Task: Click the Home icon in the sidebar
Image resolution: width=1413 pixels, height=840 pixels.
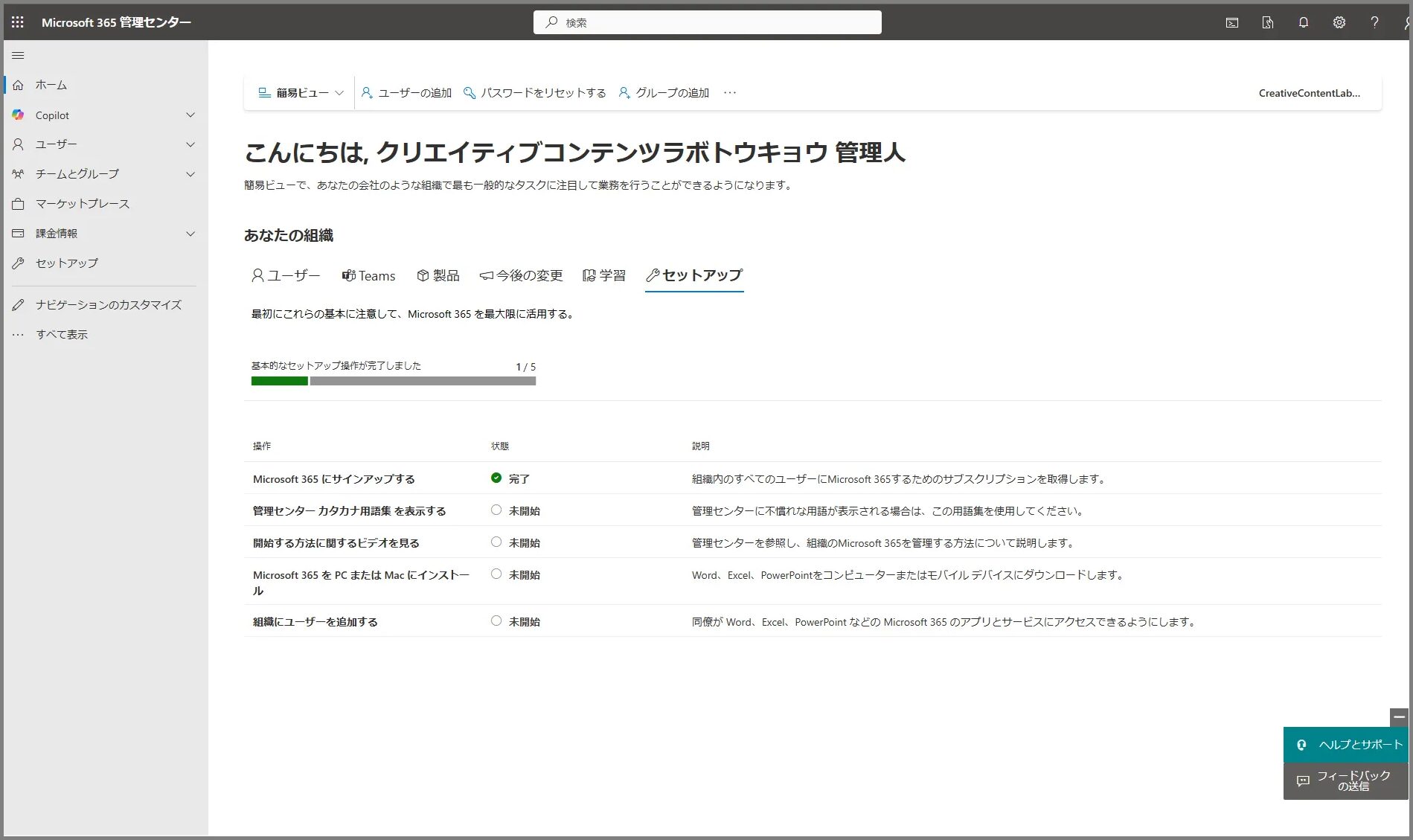Action: (19, 85)
